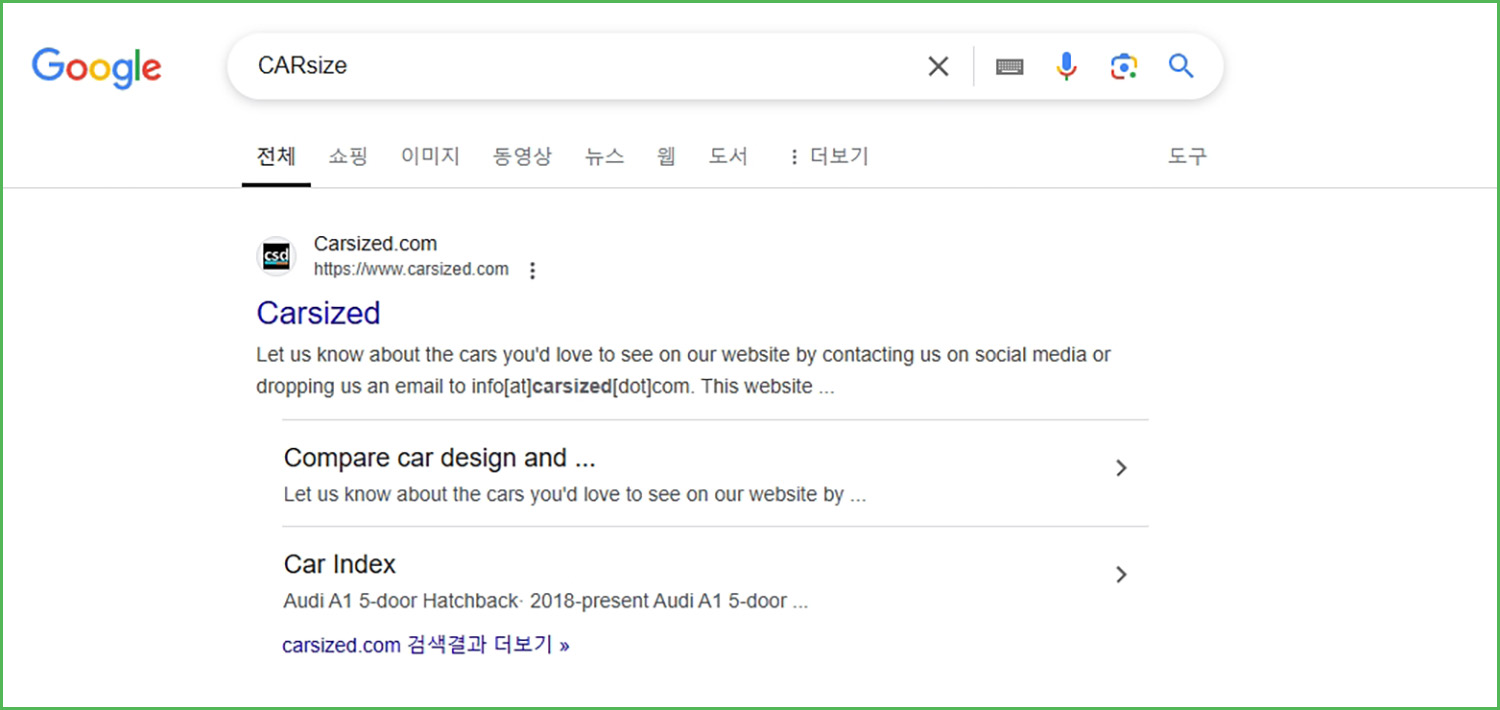Switch to the 쇼핑 tab
Viewport: 1500px width, 710px height.
tap(348, 156)
